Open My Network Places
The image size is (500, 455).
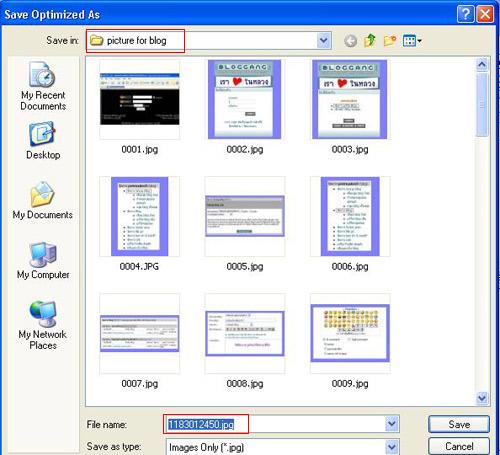(43, 325)
